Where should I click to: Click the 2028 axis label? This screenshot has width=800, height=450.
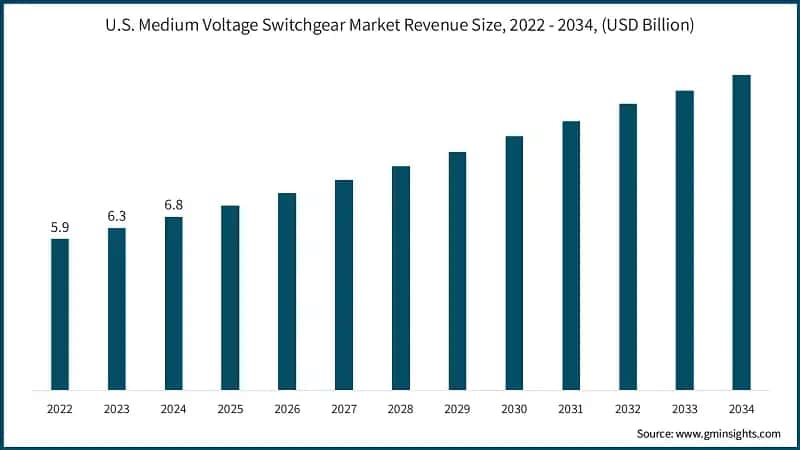401,409
